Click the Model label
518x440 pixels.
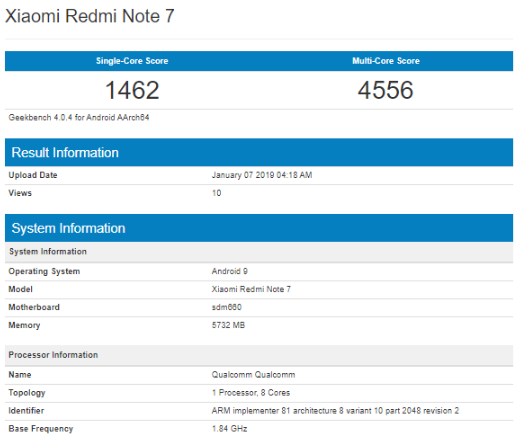(x=20, y=289)
